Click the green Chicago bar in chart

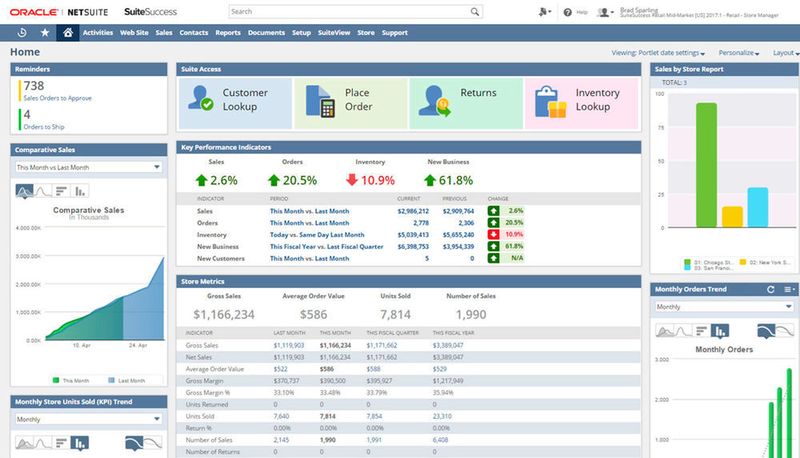coord(707,165)
